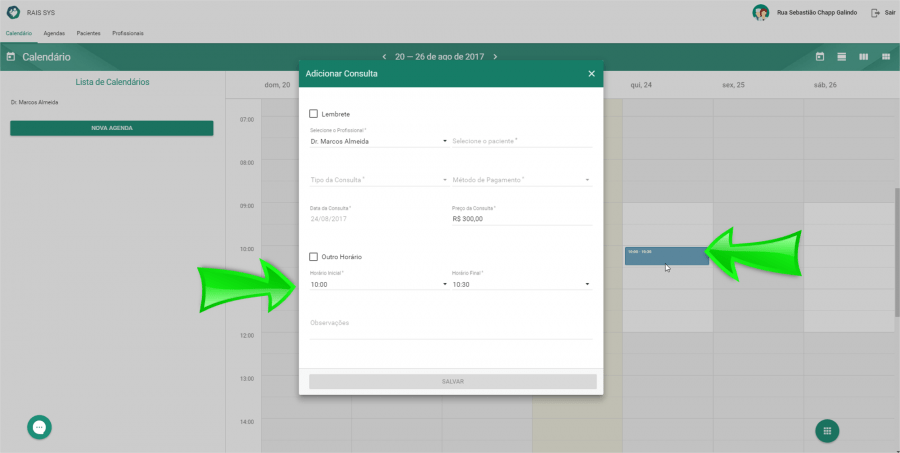
Task: Edit the Preço da Consulta R$ 300,00 field
Action: pyautogui.click(x=522, y=219)
